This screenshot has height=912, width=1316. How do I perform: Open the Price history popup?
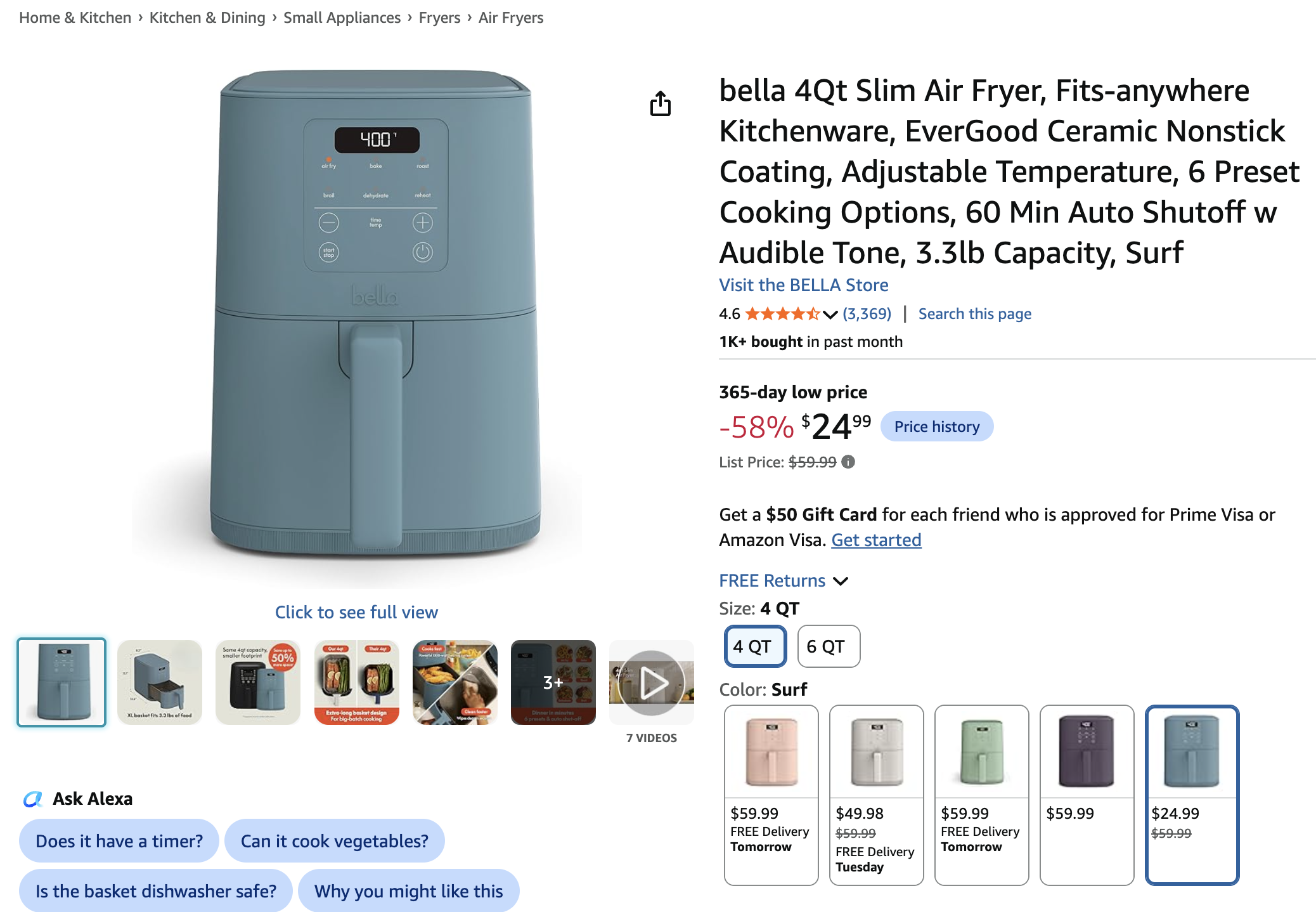[x=937, y=427]
